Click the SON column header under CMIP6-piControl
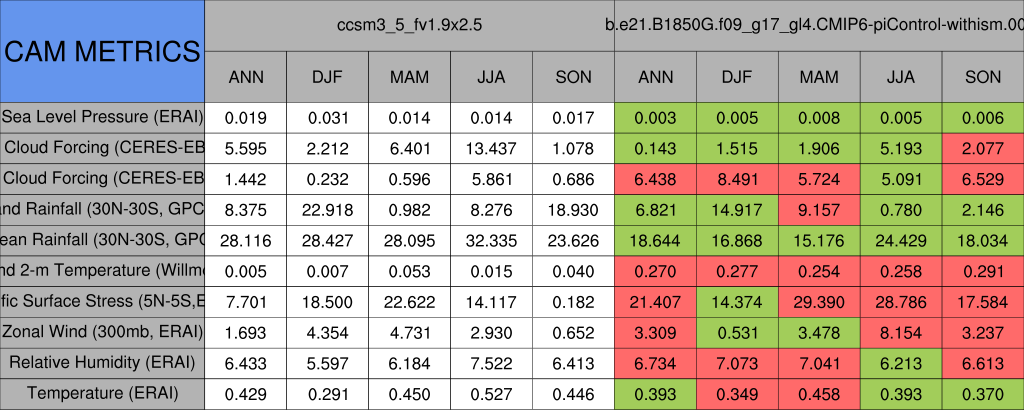The height and width of the screenshot is (410, 1024). coord(983,77)
